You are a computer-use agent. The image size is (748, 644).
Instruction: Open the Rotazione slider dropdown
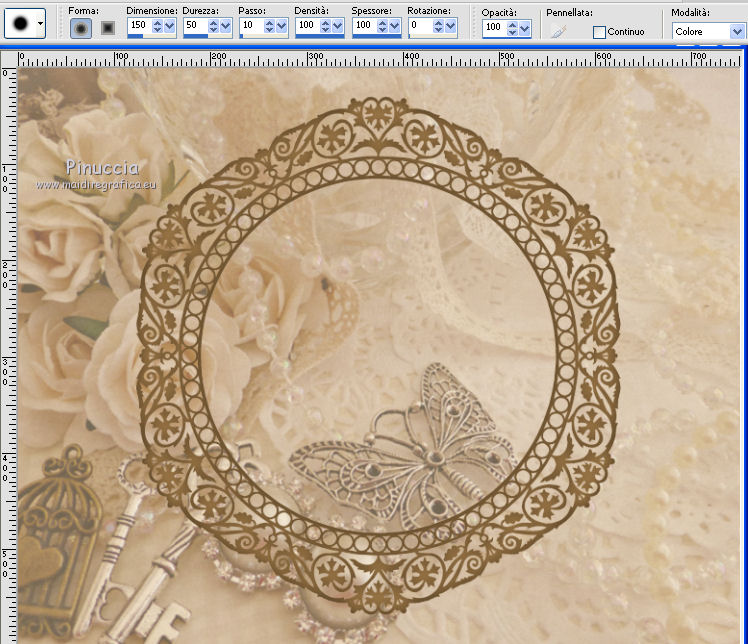tap(450, 26)
